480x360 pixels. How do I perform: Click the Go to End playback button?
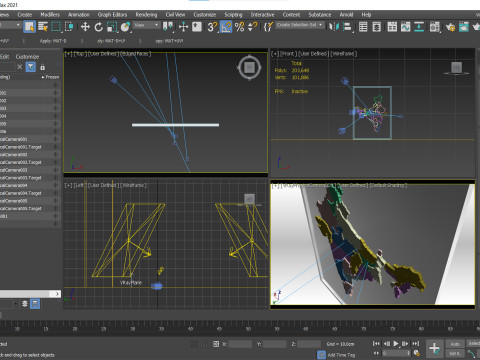415,343
